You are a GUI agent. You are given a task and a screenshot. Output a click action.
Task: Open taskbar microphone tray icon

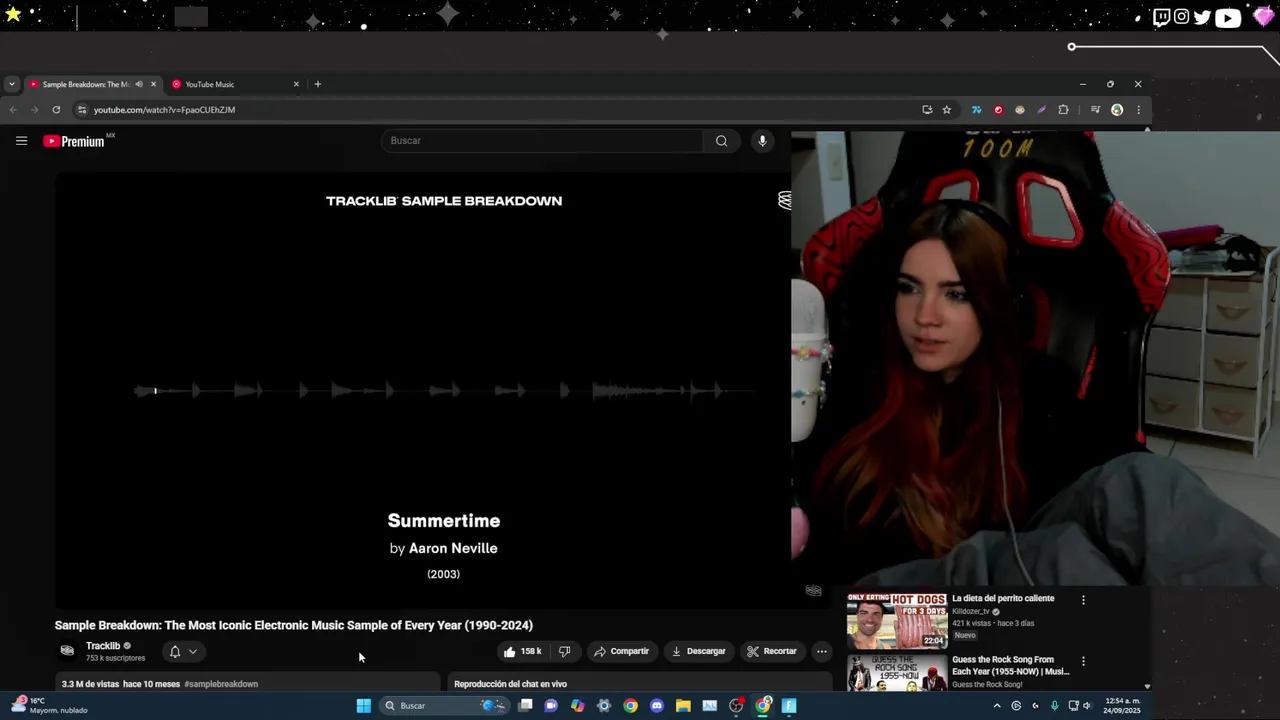point(1054,706)
